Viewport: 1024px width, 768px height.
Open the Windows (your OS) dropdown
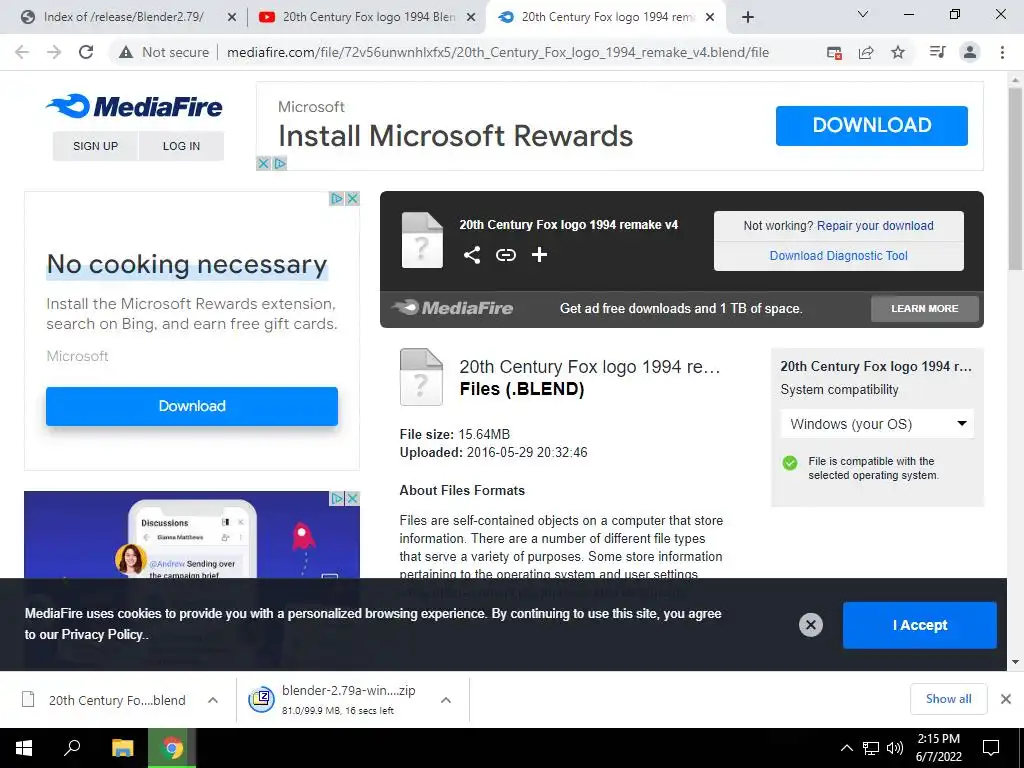(877, 424)
